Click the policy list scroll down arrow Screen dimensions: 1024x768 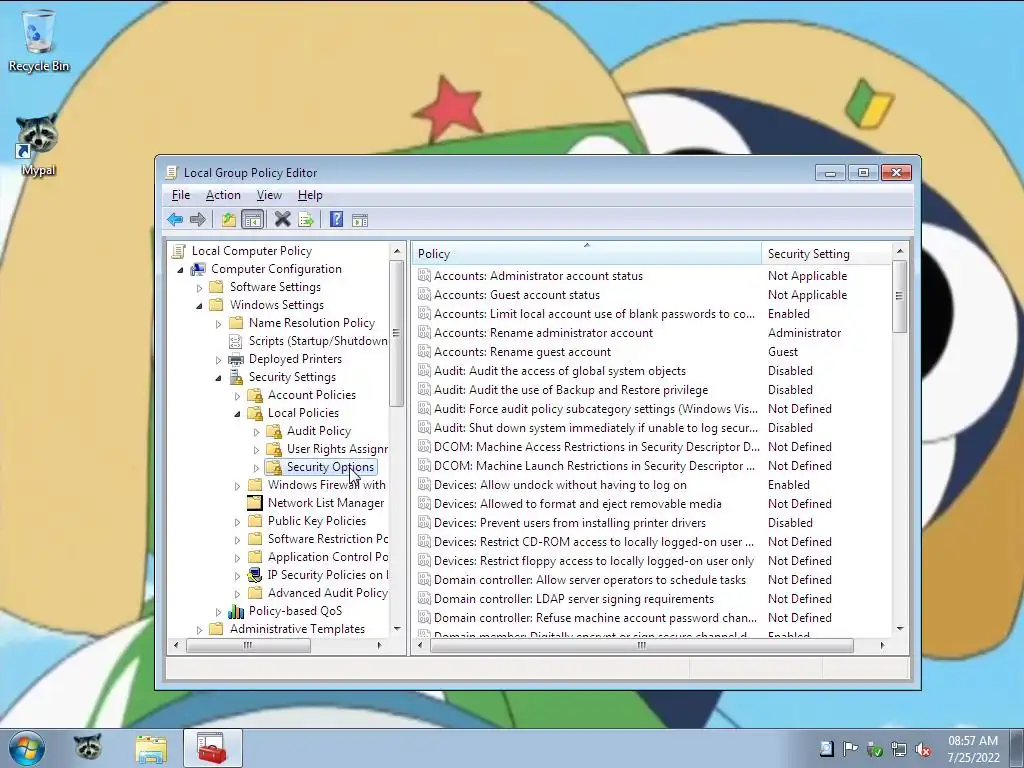pyautogui.click(x=900, y=628)
